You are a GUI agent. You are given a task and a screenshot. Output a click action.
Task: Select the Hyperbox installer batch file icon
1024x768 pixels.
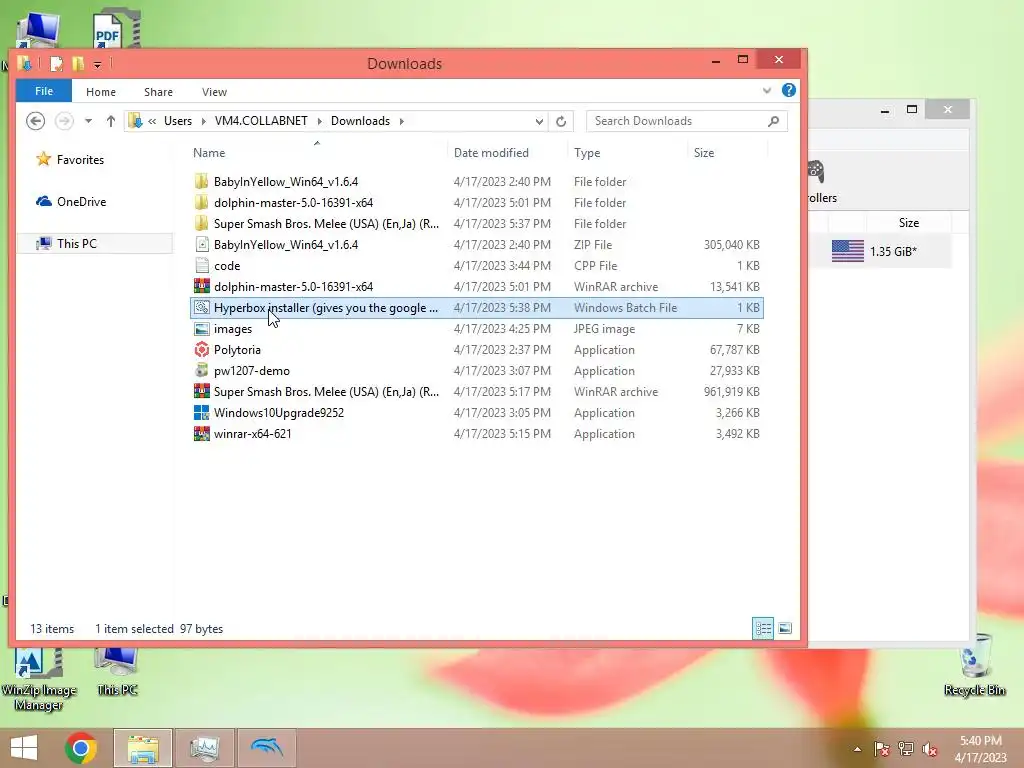coord(202,307)
